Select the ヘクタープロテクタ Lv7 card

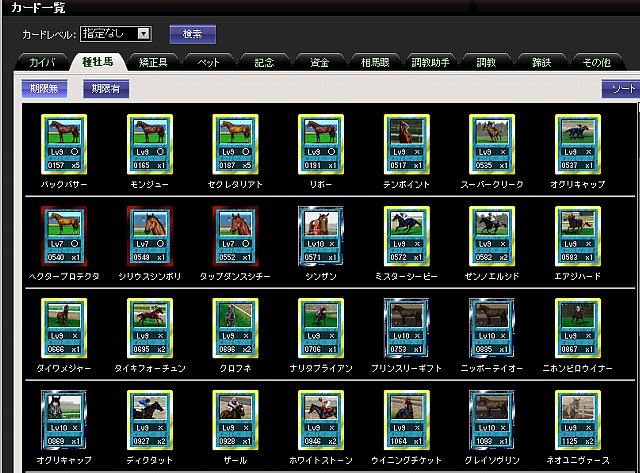[x=64, y=236]
